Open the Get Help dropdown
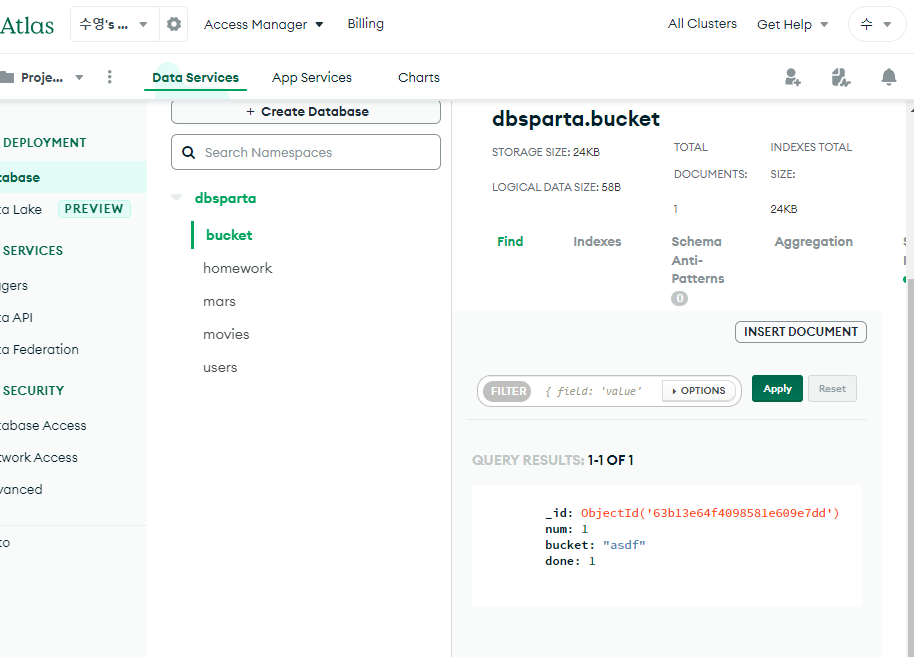Image resolution: width=914 pixels, height=657 pixels. point(792,24)
